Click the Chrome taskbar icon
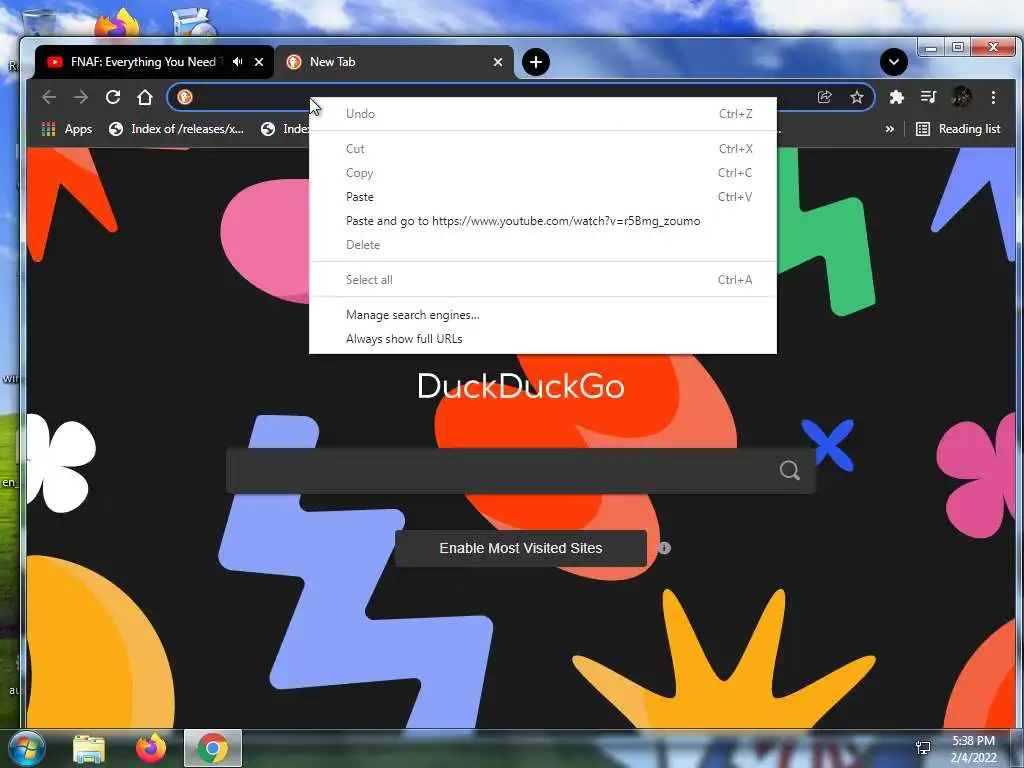1024x768 pixels. (213, 748)
